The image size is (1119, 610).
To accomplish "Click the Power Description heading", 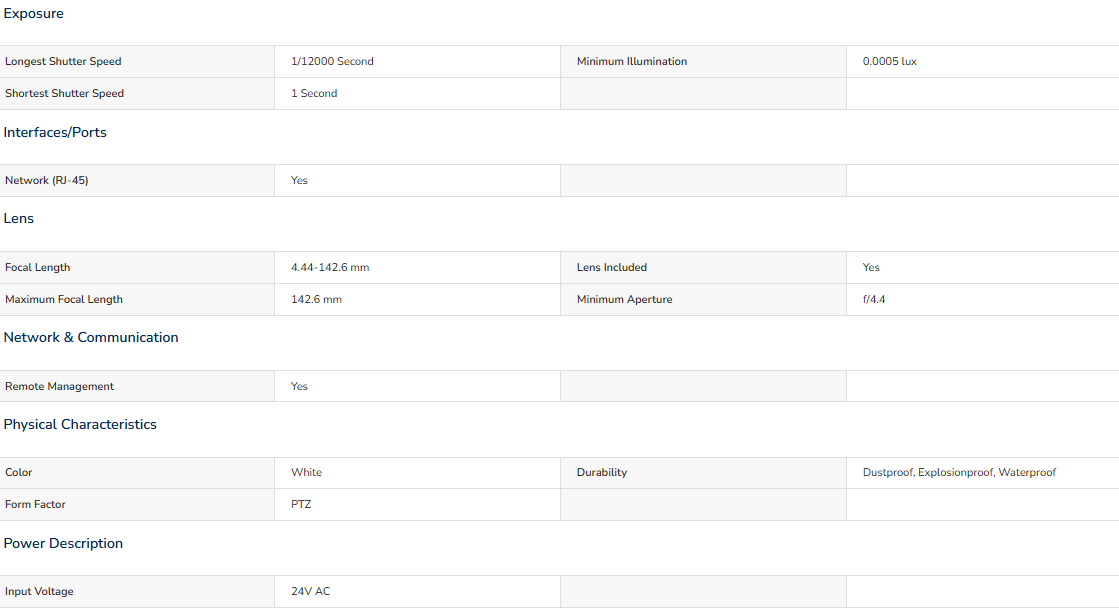I will [x=63, y=543].
